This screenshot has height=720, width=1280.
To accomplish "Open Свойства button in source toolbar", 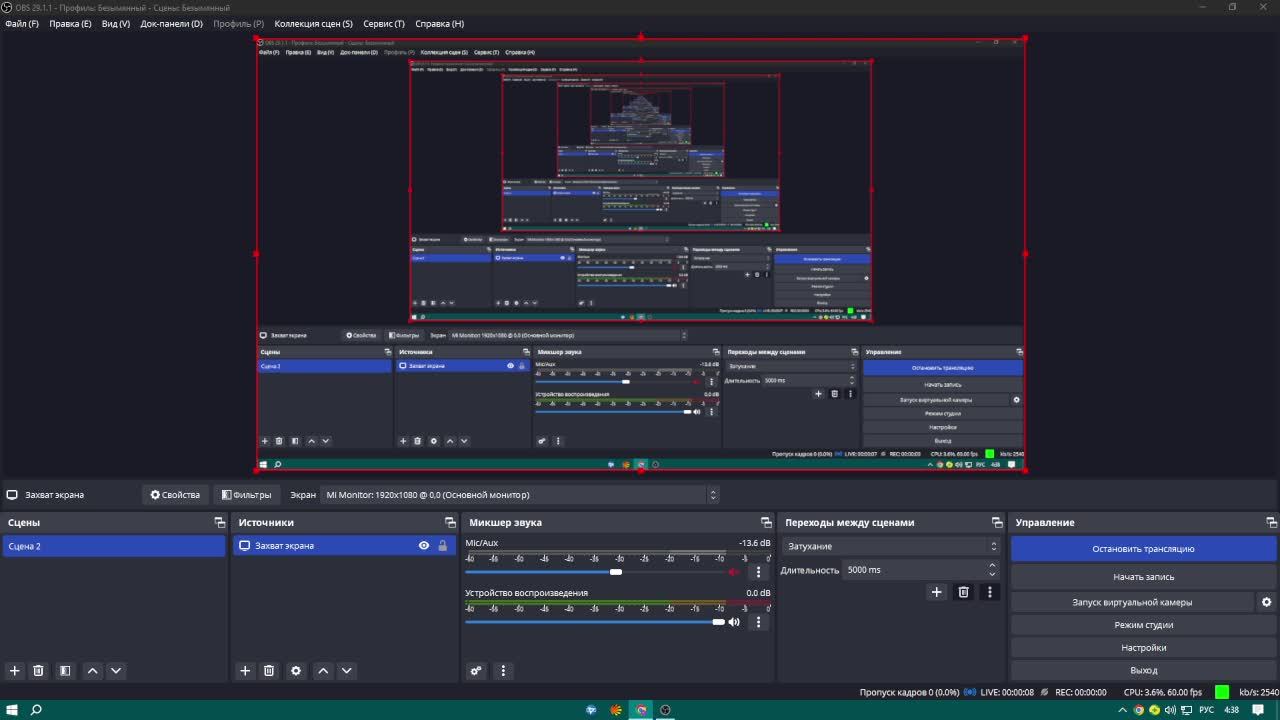I will point(175,495).
